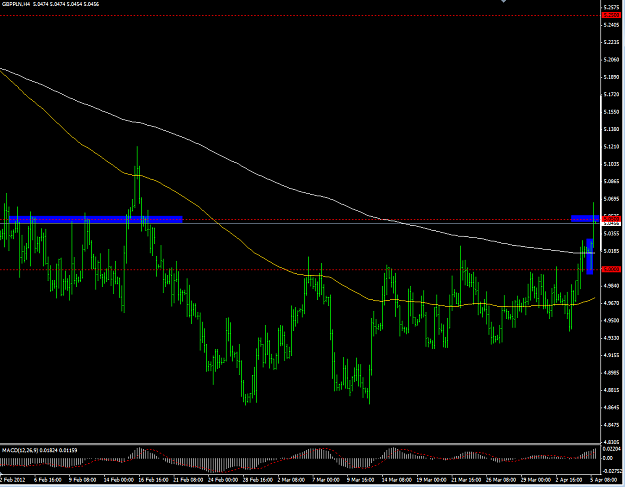Click the red 5.0000 price level tag
The width and height of the screenshot is (625, 487).
(611, 269)
